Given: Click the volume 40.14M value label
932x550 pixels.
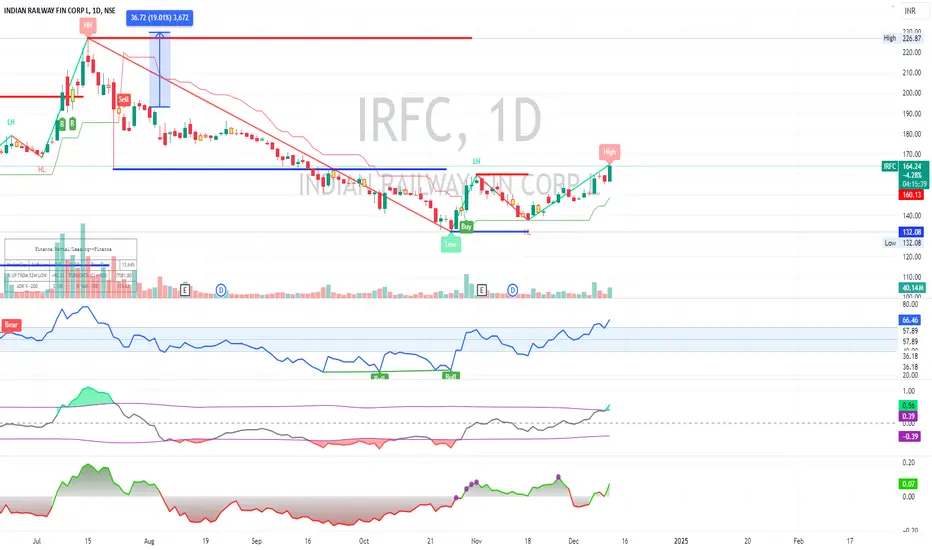Looking at the screenshot, I should pyautogui.click(x=912, y=288).
